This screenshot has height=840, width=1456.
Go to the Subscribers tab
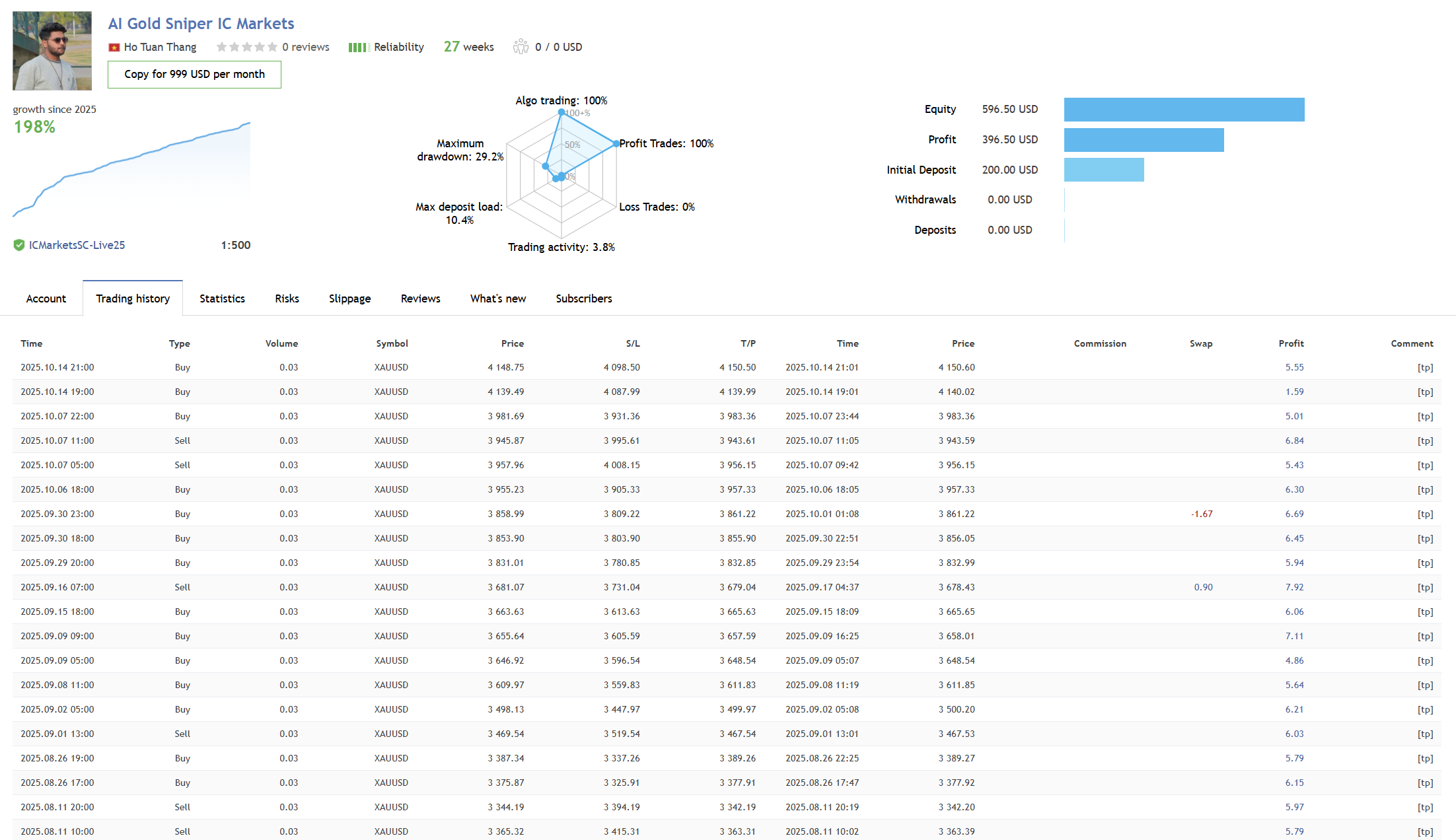coord(583,298)
